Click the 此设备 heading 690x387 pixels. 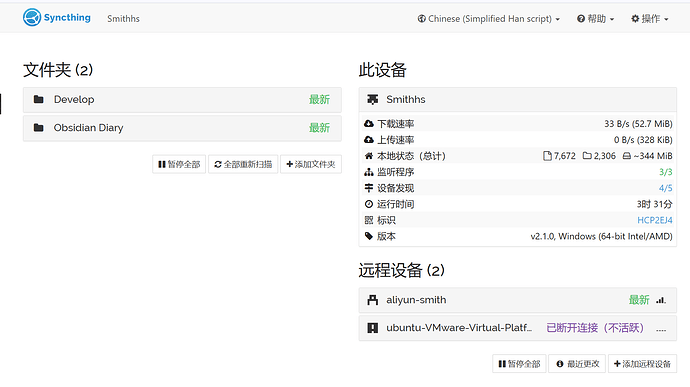382,70
